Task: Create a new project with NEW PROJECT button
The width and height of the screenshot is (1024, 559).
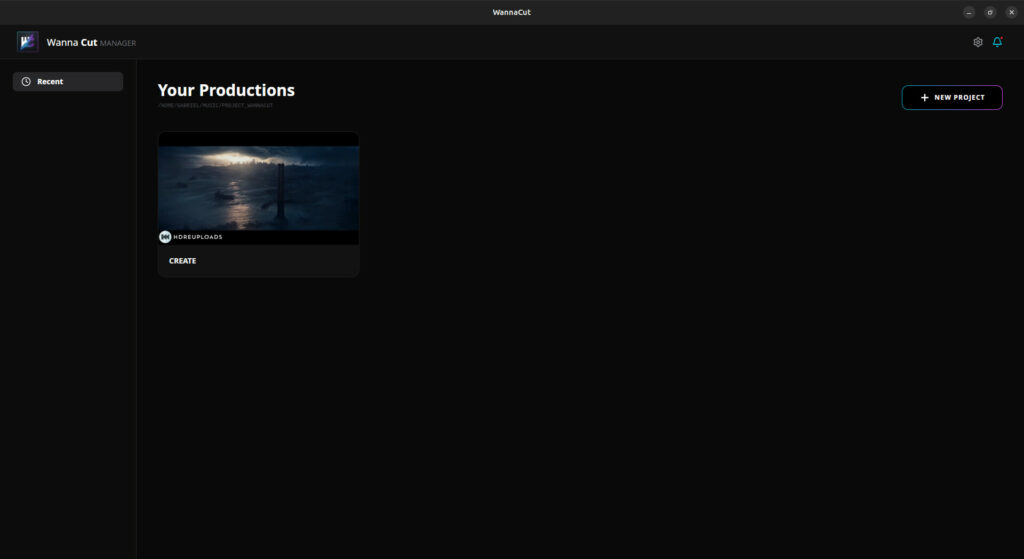Action: pyautogui.click(x=952, y=97)
